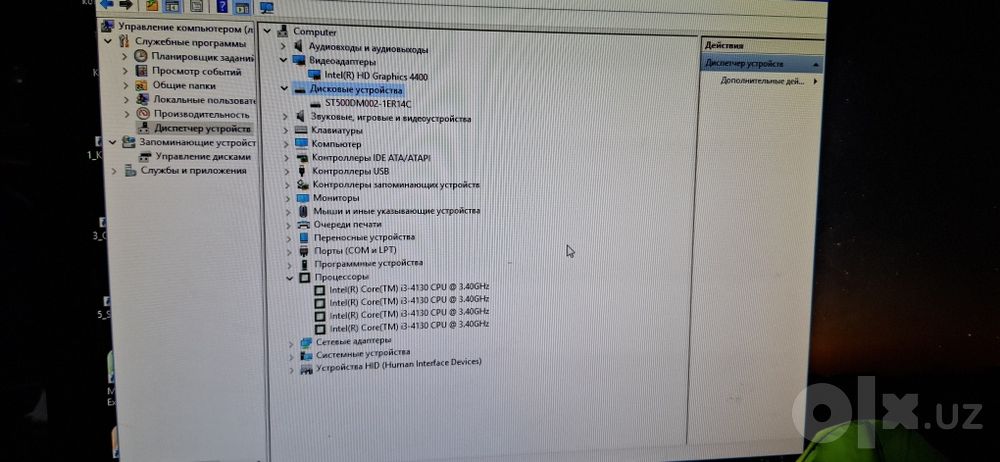Click the Производительность icon
The image size is (1000, 462).
tap(143, 114)
